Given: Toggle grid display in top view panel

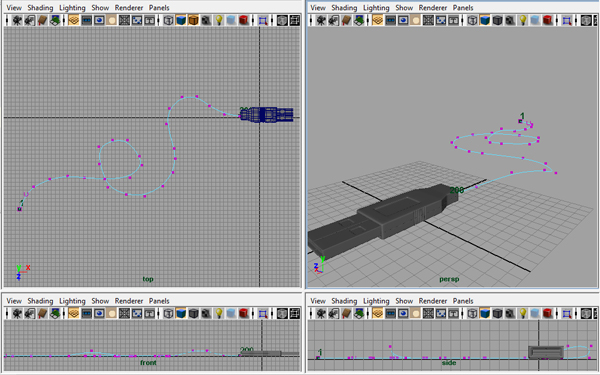Looking at the screenshot, I should pyautogui.click(x=73, y=20).
